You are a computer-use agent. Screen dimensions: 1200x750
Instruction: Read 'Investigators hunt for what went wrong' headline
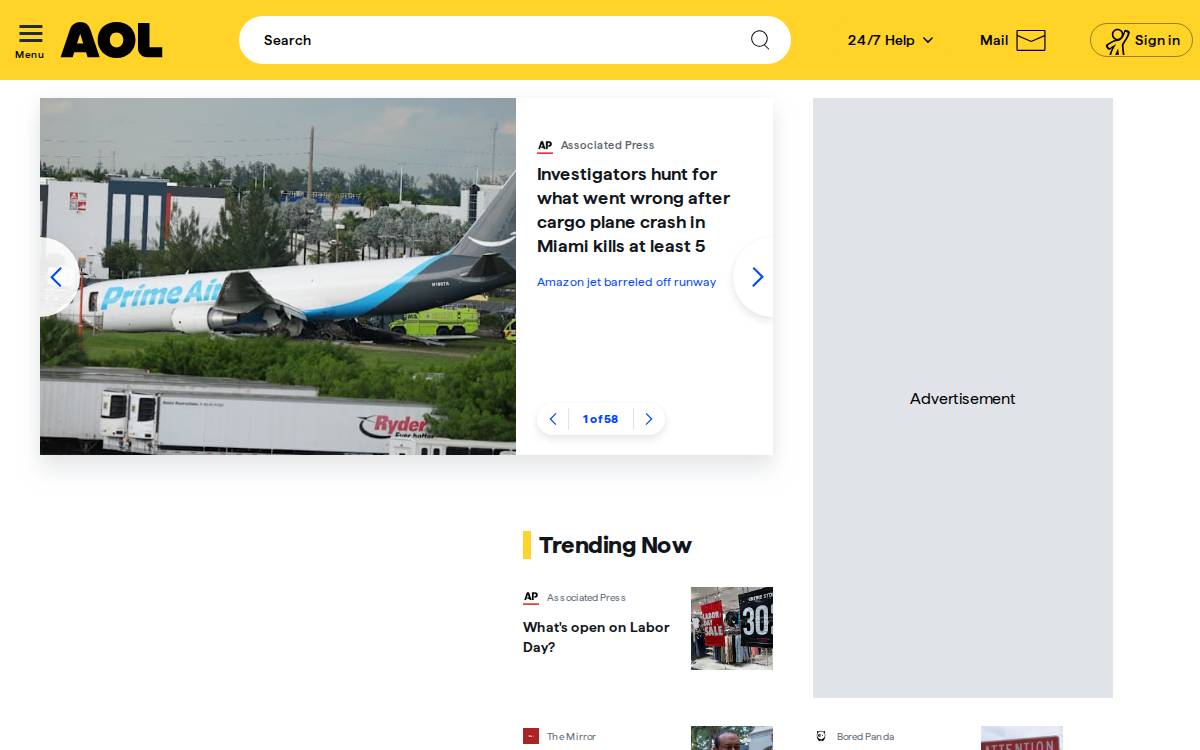pos(634,210)
